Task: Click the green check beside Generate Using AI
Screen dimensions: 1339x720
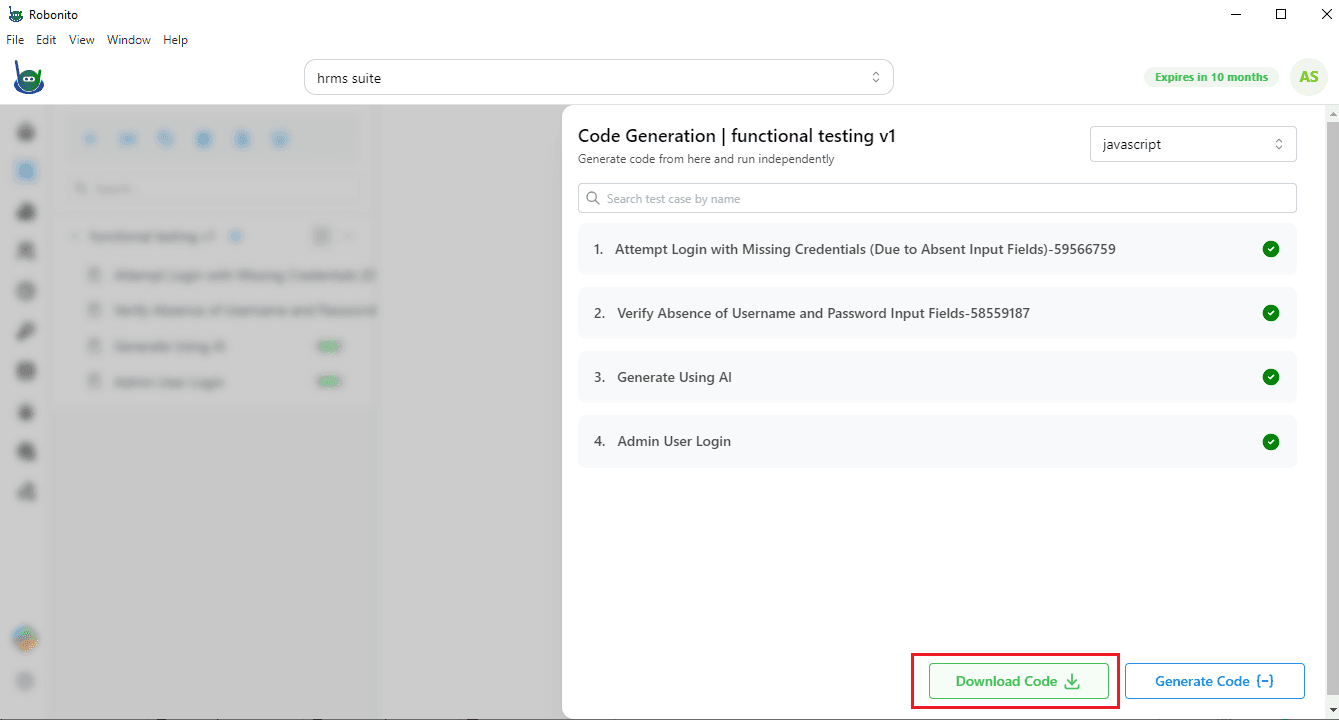Action: pos(1271,377)
